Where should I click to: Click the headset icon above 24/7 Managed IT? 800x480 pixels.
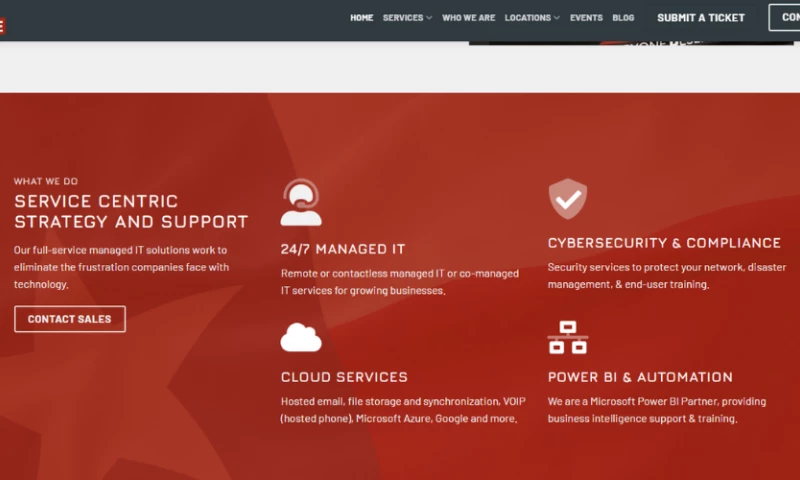pyautogui.click(x=300, y=203)
